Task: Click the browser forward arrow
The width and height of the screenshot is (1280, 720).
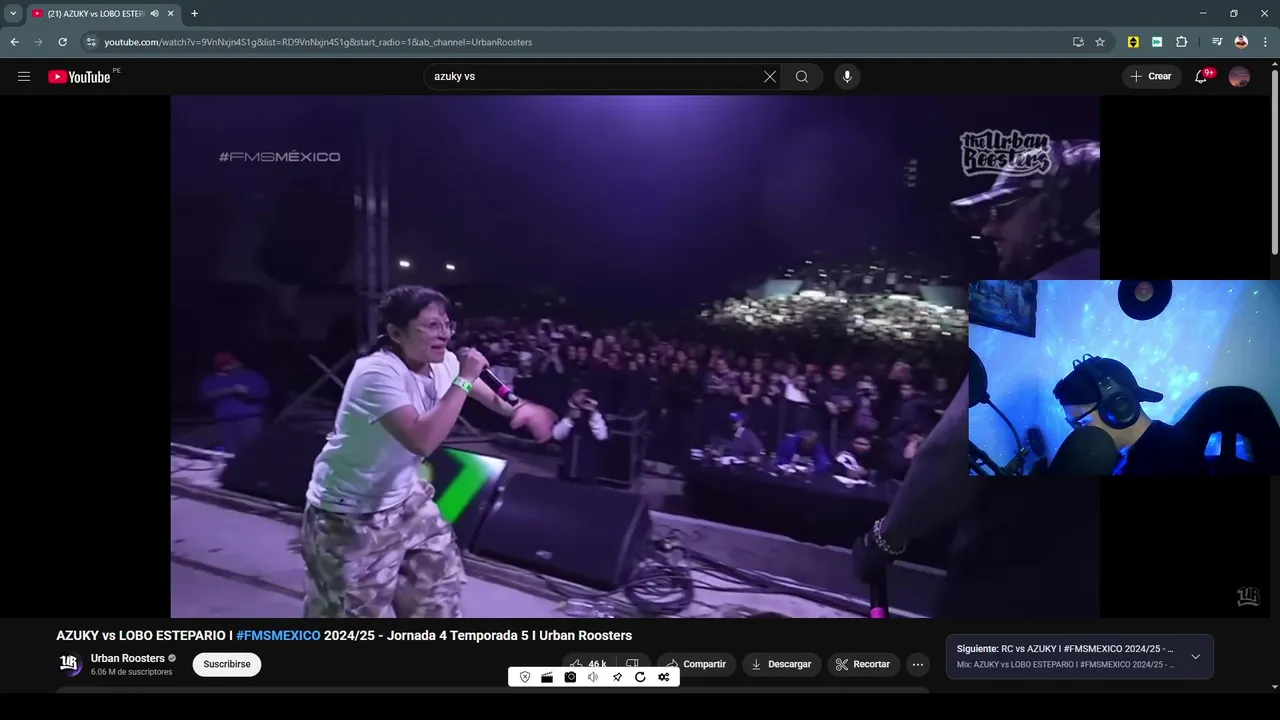Action: pyautogui.click(x=38, y=42)
